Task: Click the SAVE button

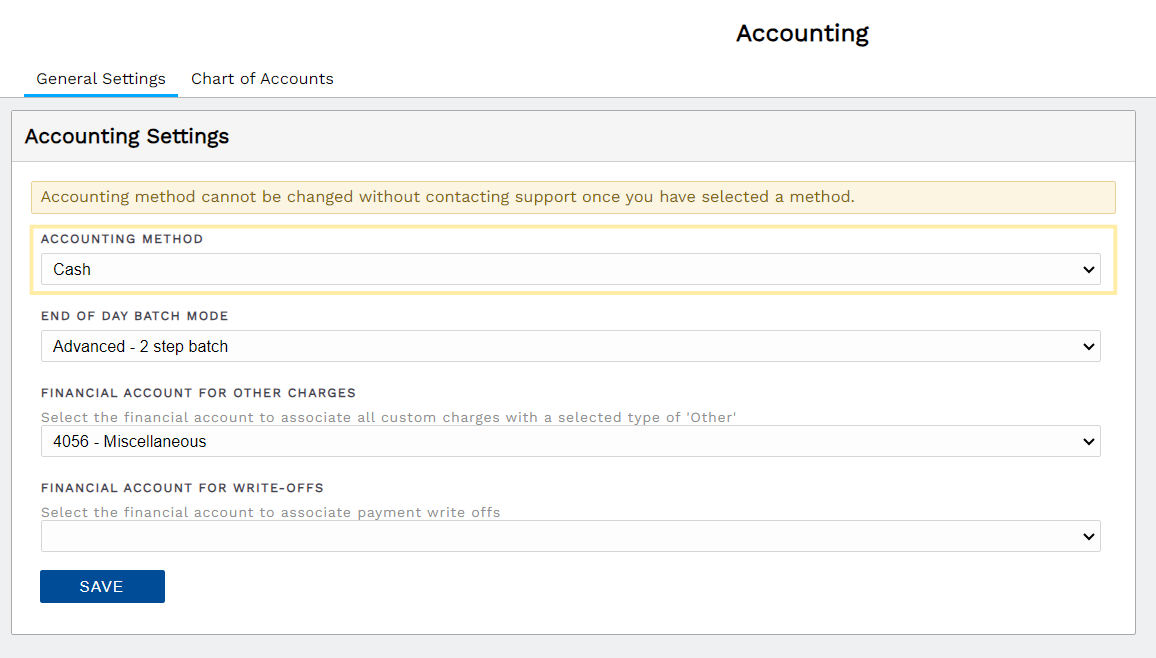Action: (102, 586)
